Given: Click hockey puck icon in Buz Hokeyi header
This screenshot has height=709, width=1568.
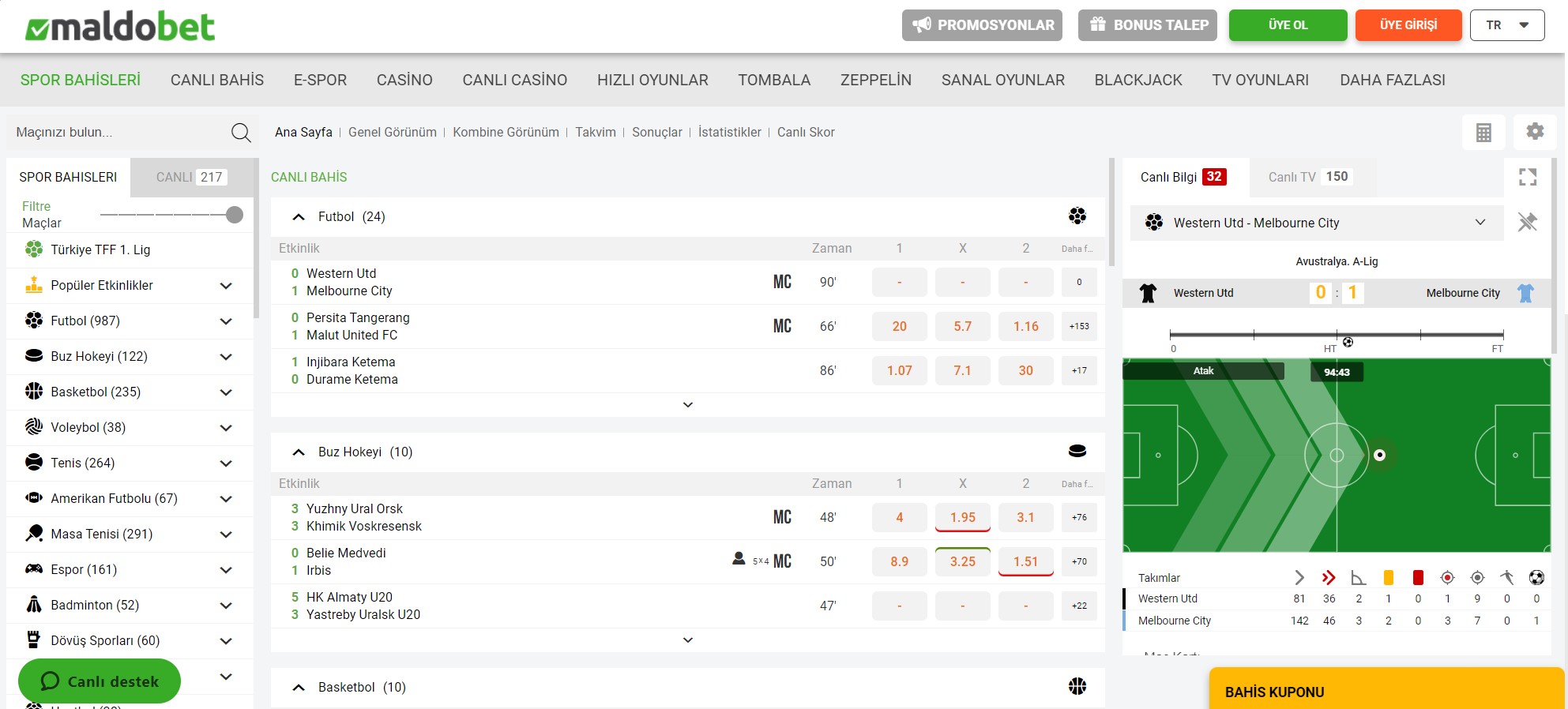Looking at the screenshot, I should coord(1077,451).
